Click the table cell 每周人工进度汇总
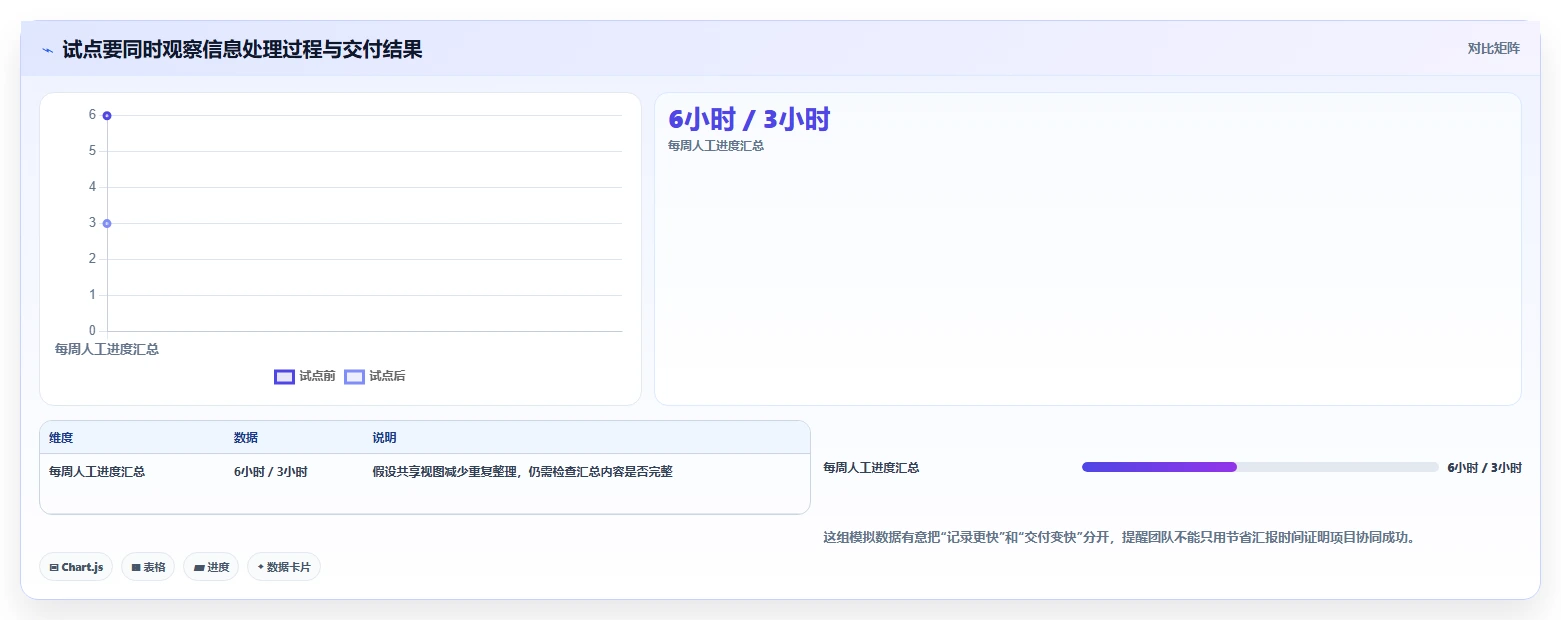This screenshot has width=1561, height=620. click(x=97, y=471)
